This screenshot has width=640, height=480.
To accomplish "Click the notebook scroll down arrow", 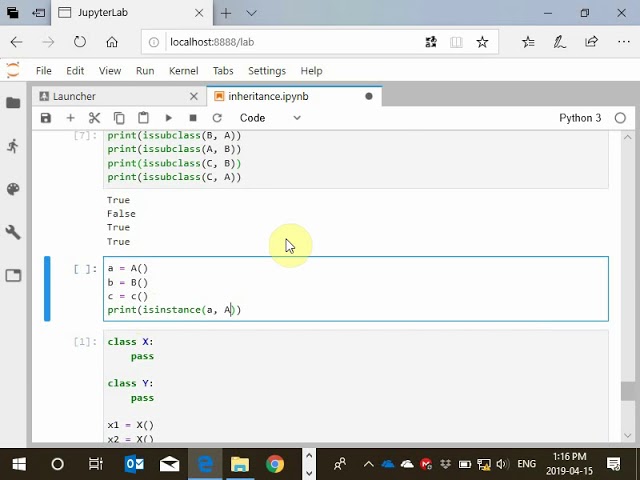I will click(x=628, y=436).
